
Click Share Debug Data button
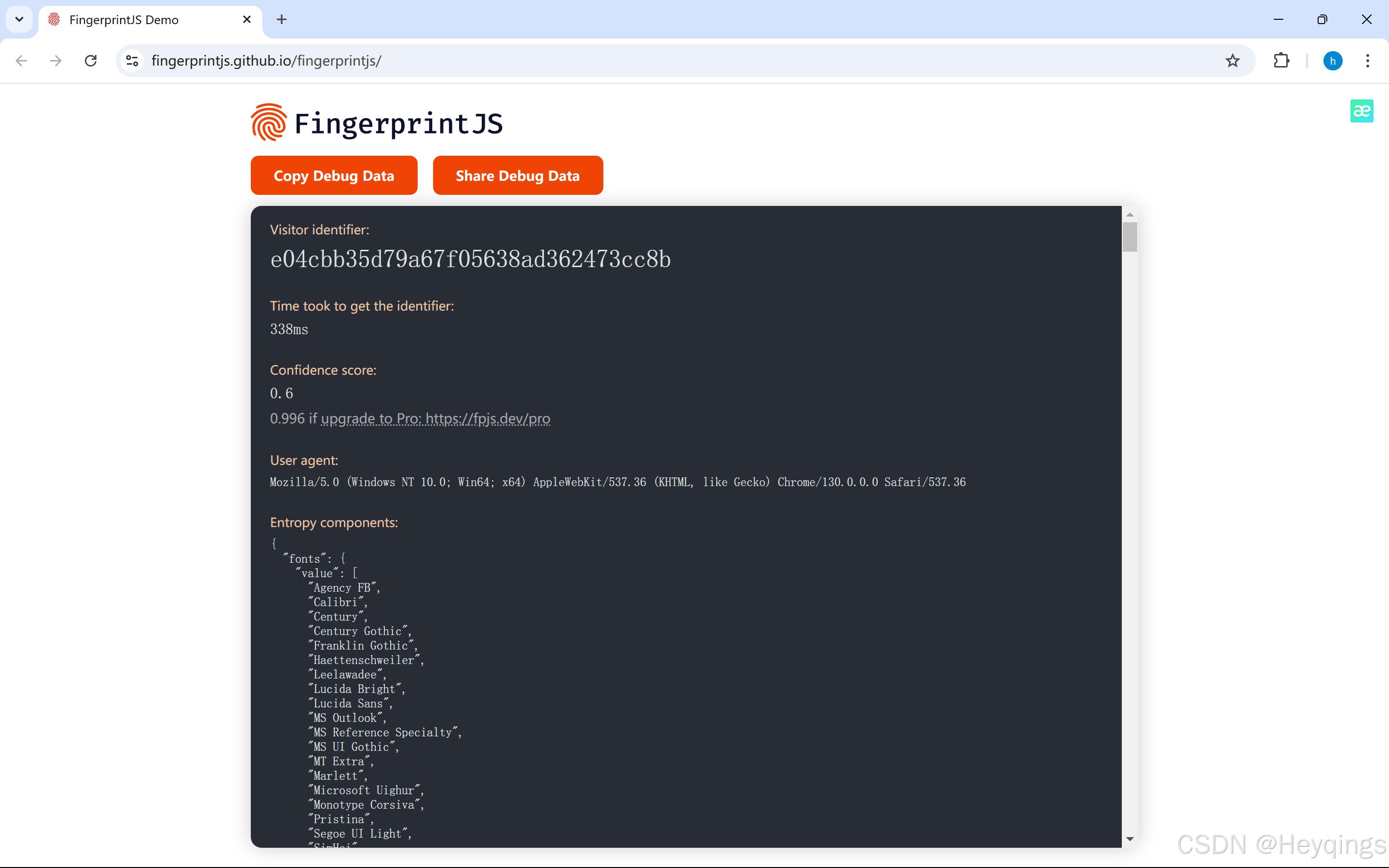point(517,176)
